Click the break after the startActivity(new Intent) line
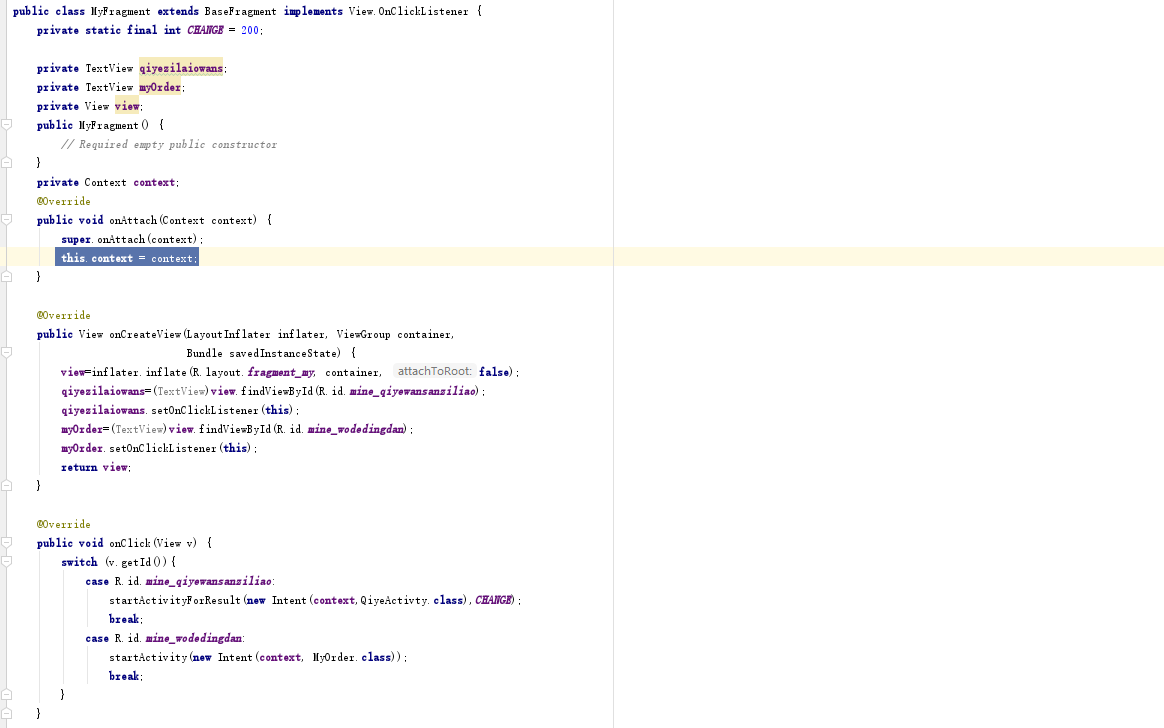This screenshot has width=1164, height=728. (125, 676)
